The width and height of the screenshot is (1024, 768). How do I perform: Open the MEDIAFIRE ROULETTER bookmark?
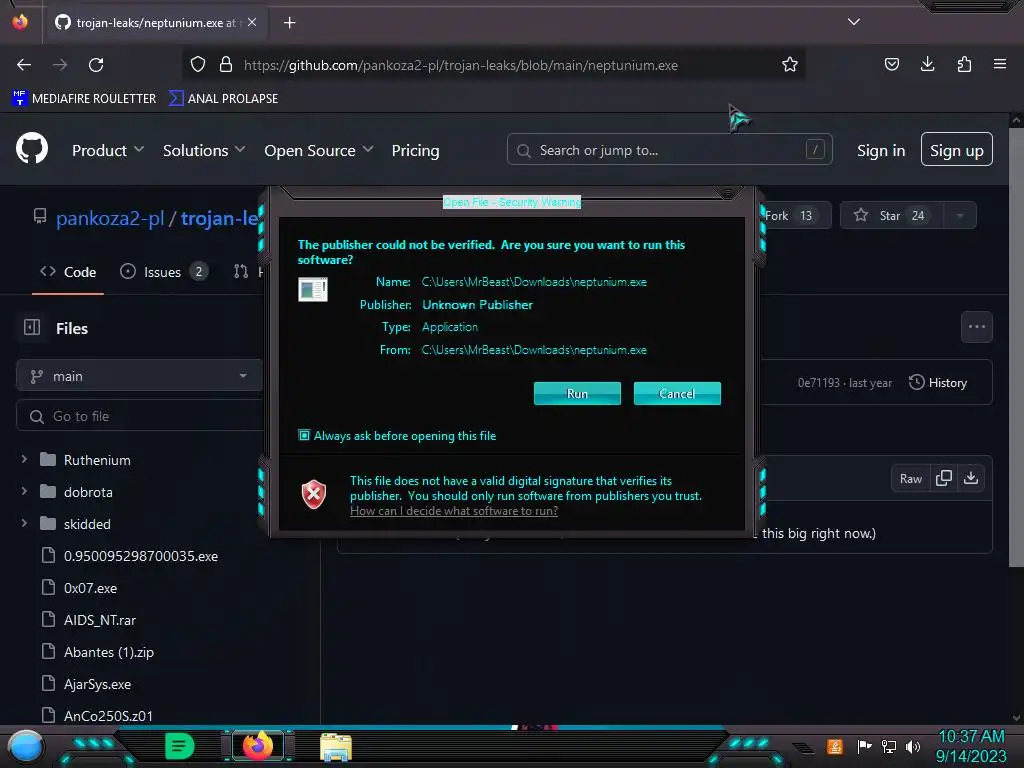coord(84,99)
